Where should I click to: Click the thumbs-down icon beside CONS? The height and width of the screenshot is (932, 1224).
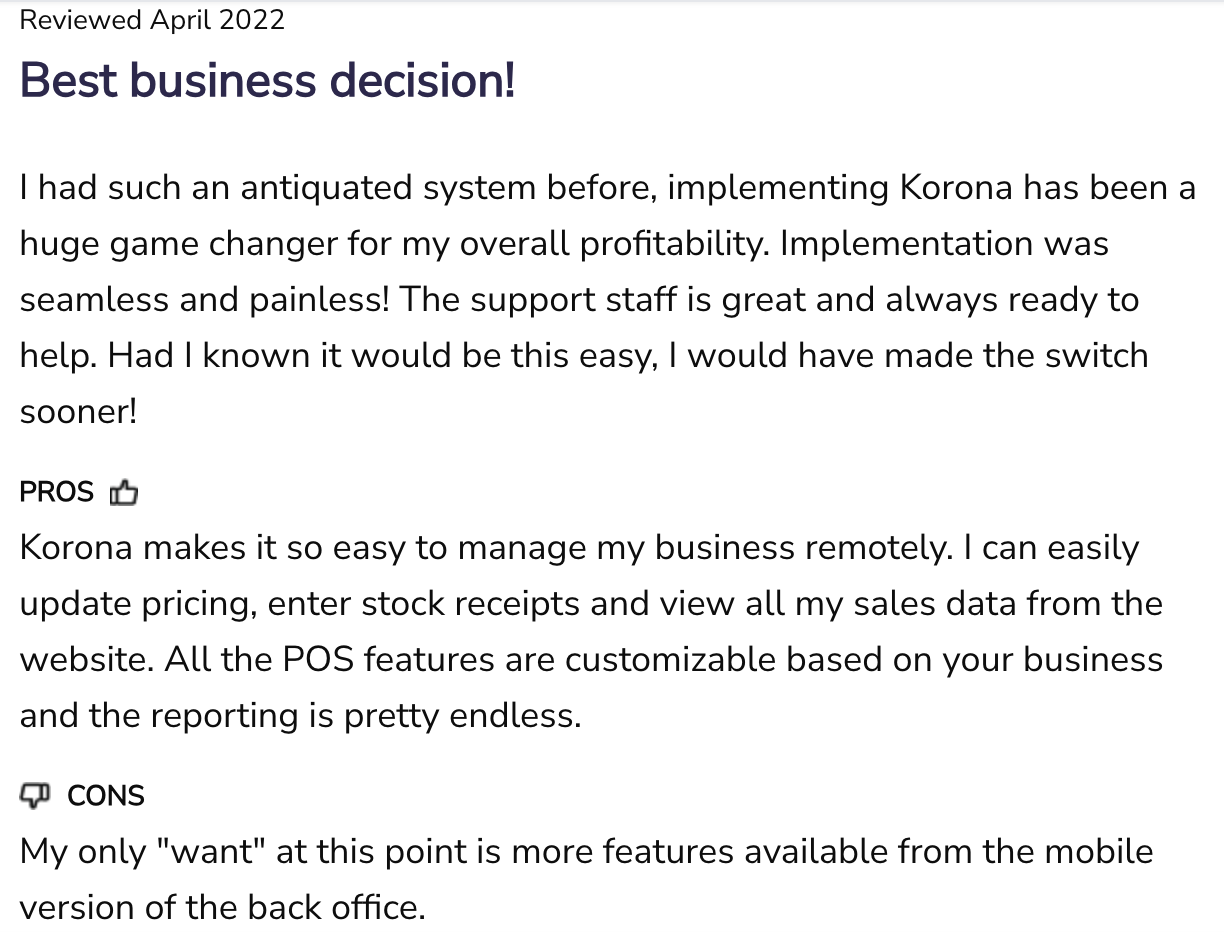35,795
